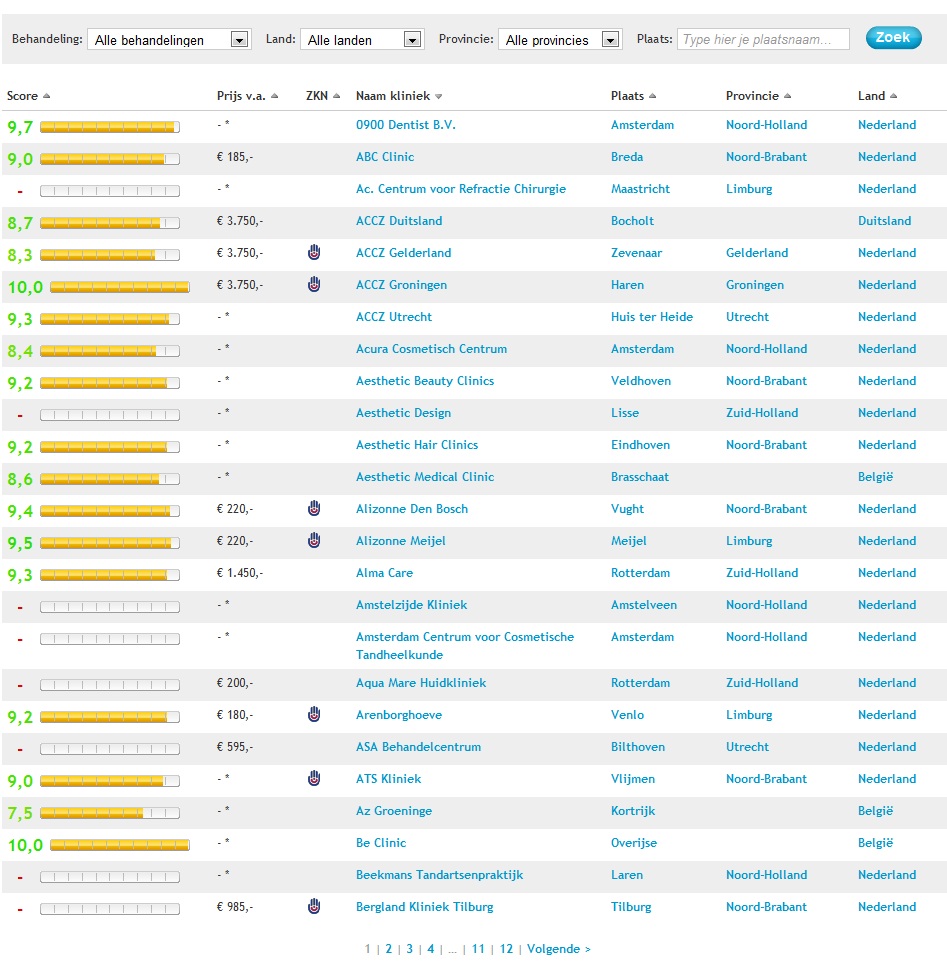Open the Behandeling dropdown
This screenshot has width=947, height=965.
click(x=168, y=39)
